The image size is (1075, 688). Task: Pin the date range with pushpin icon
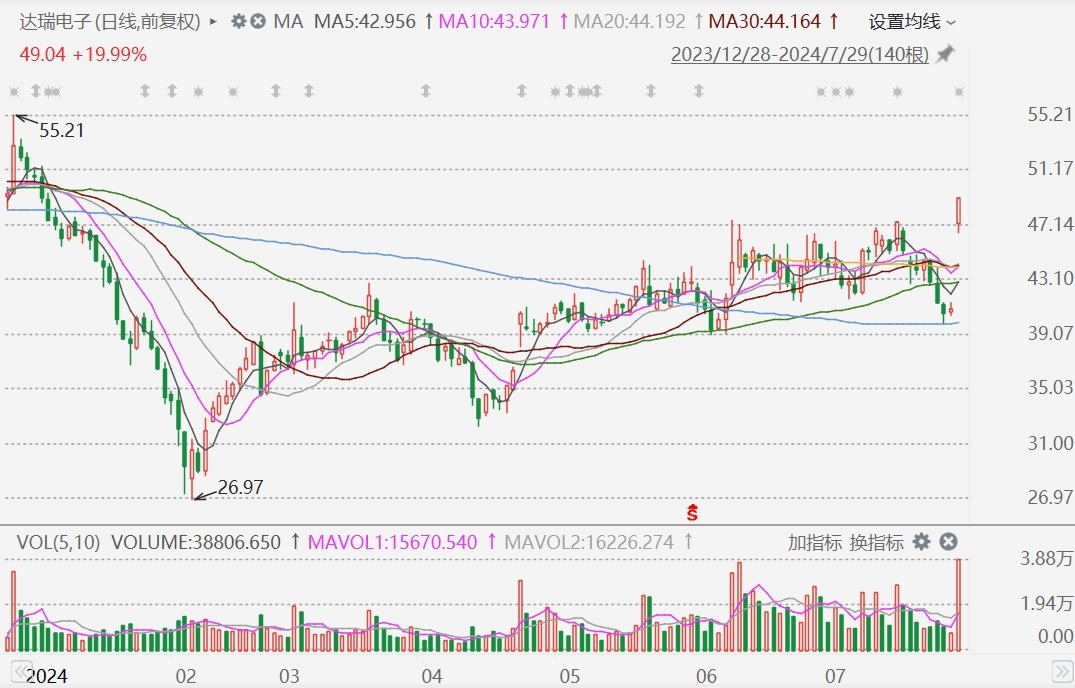(x=945, y=53)
